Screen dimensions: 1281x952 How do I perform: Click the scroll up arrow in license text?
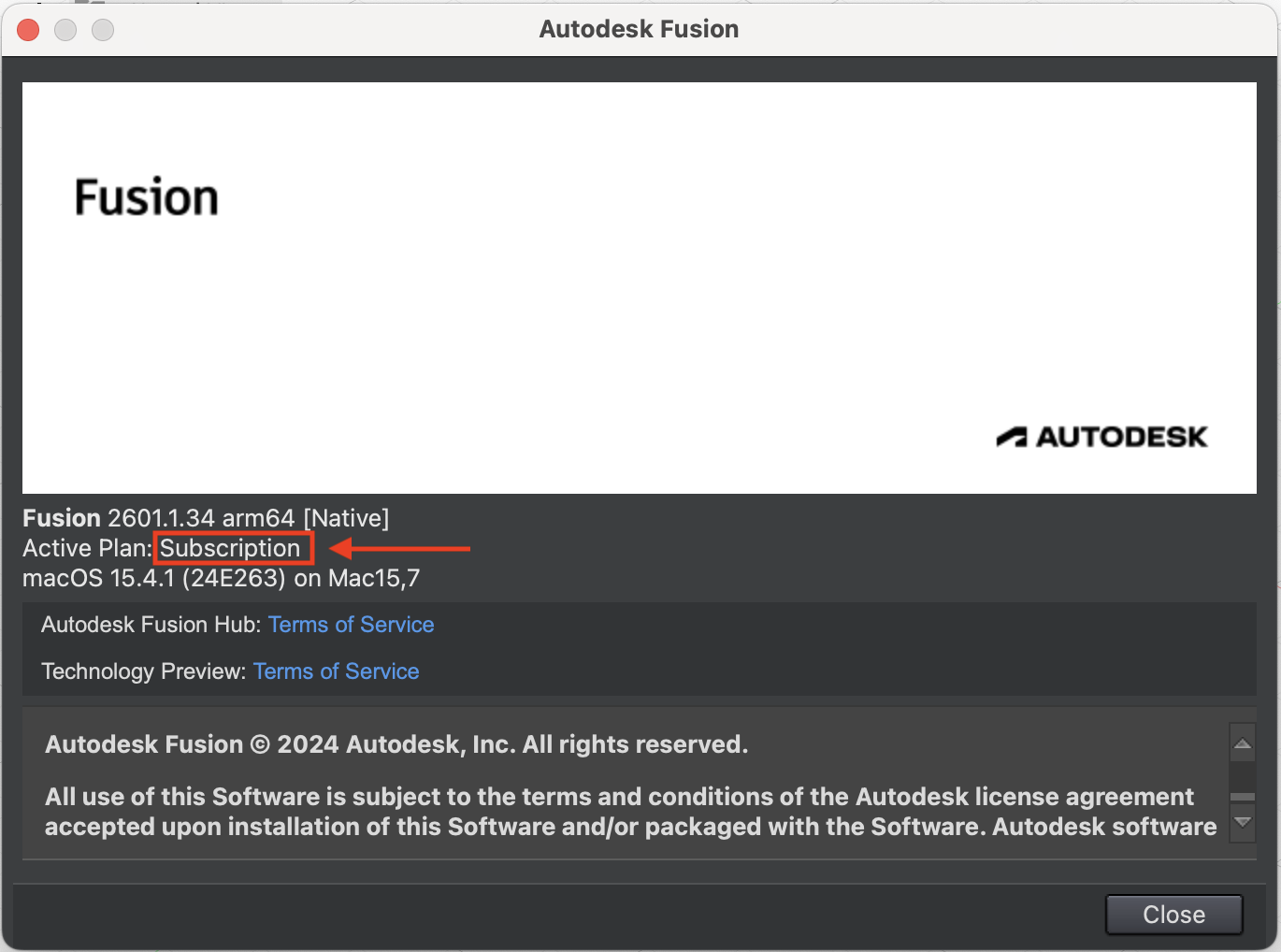coord(1243,744)
